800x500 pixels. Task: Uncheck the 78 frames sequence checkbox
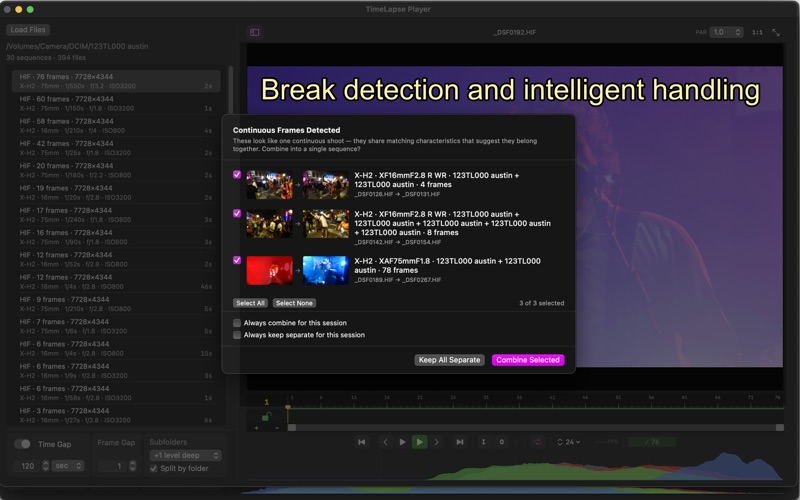pyautogui.click(x=237, y=260)
